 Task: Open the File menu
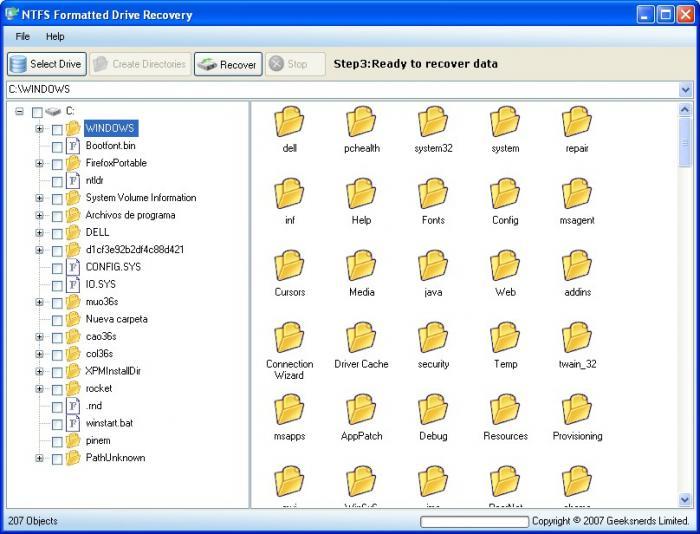click(x=22, y=37)
